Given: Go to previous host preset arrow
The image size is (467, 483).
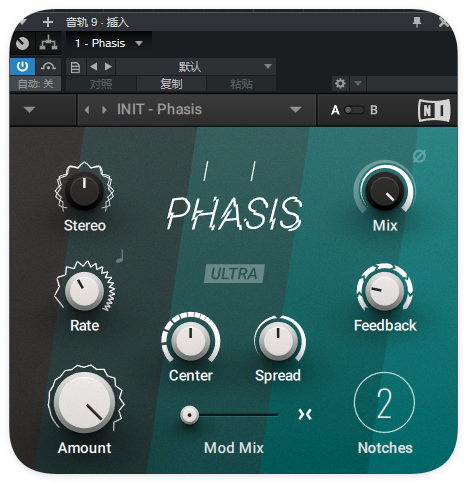Looking at the screenshot, I should coord(94,67).
